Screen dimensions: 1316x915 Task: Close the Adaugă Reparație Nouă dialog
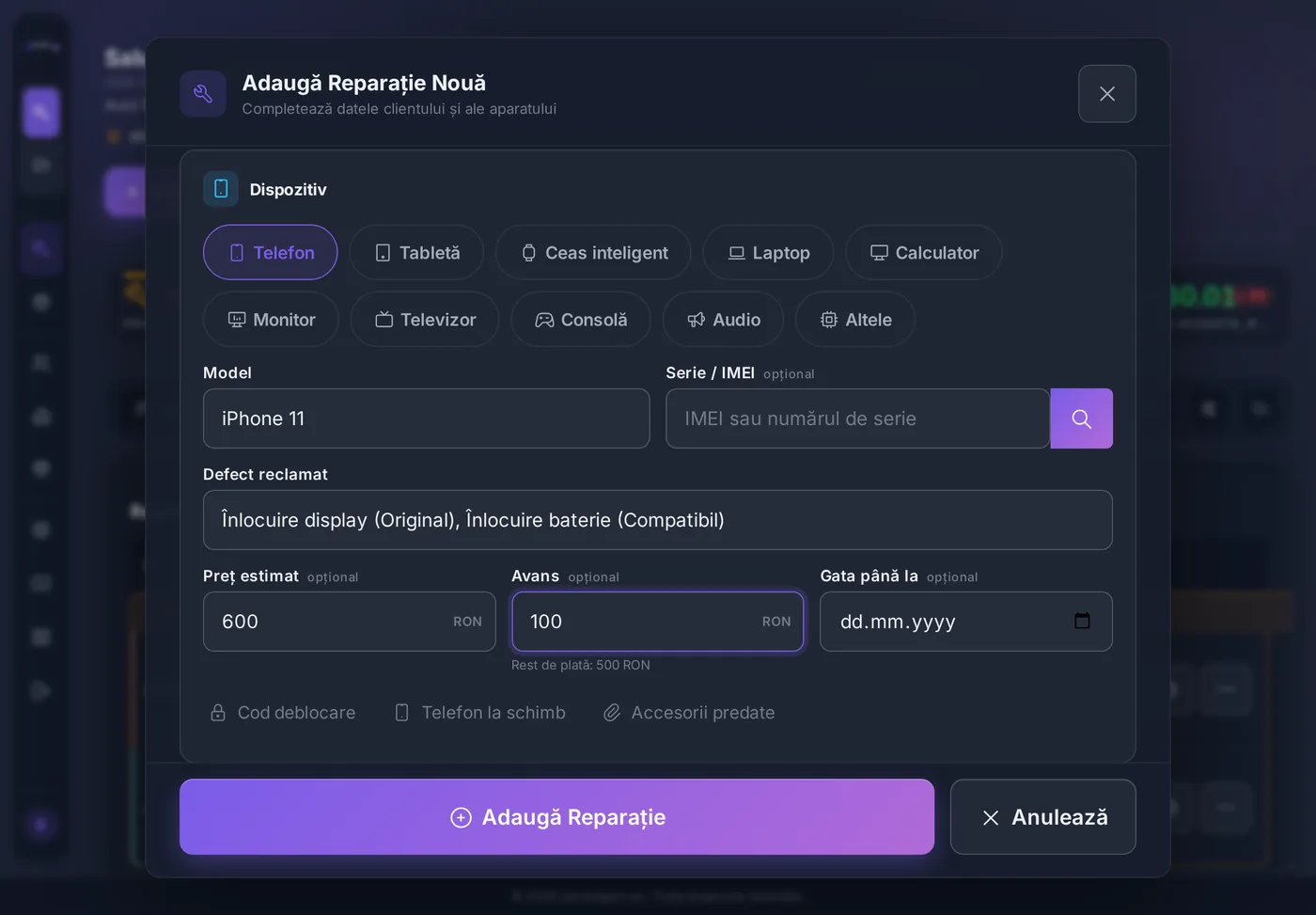(x=1106, y=94)
